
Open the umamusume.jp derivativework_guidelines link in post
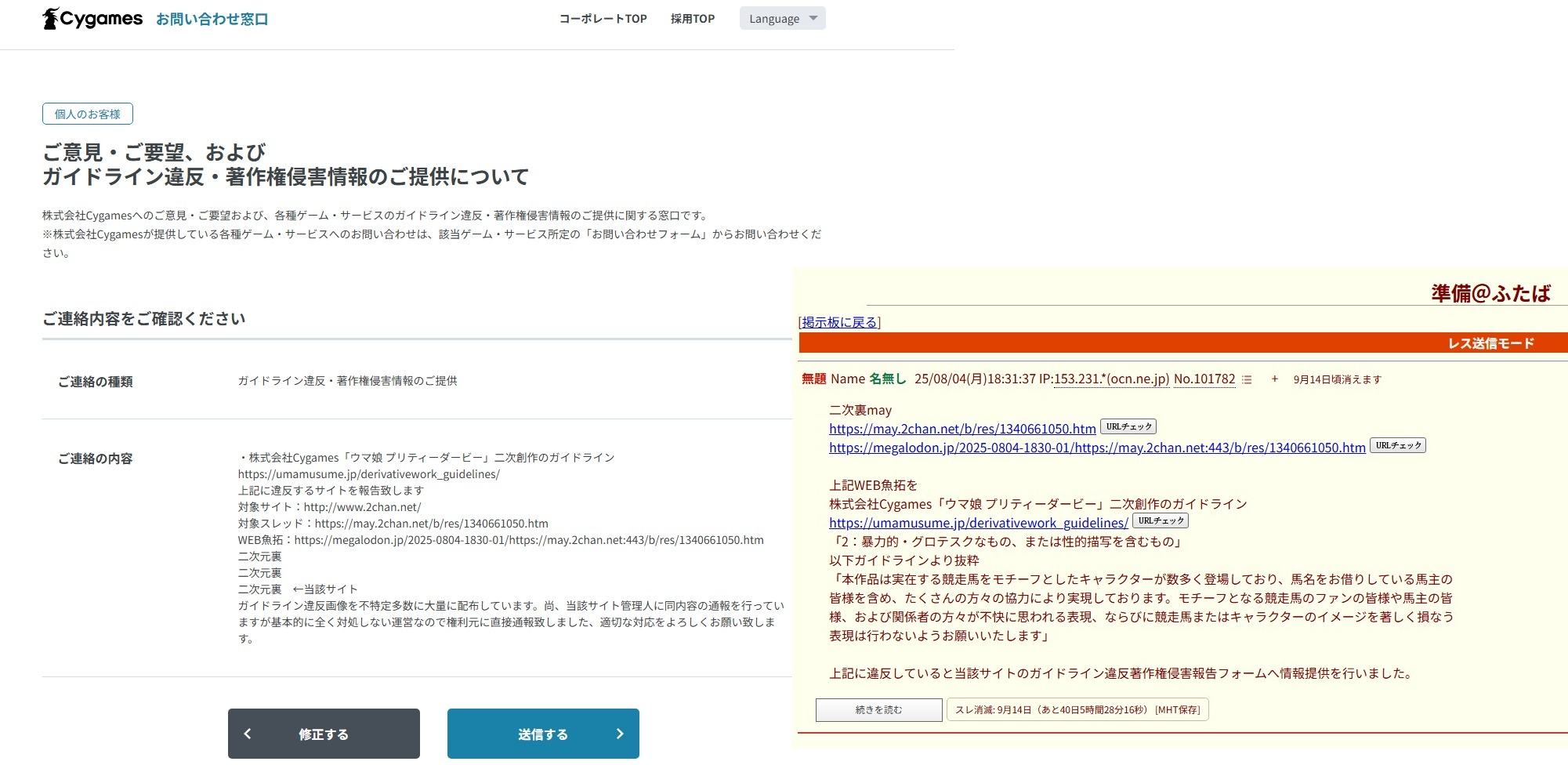(x=979, y=523)
